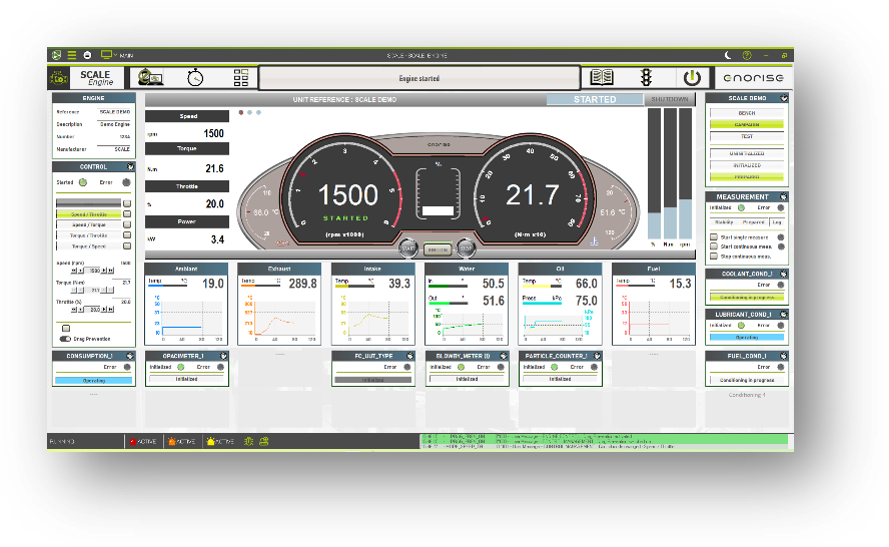Click the SHUTDOWN button beside STARTED
This screenshot has height=547, width=889.
coord(670,99)
